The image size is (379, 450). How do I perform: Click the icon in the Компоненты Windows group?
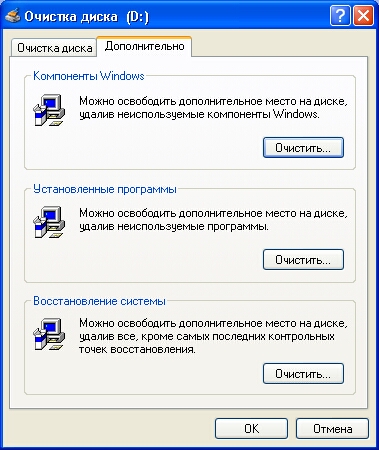pos(49,110)
